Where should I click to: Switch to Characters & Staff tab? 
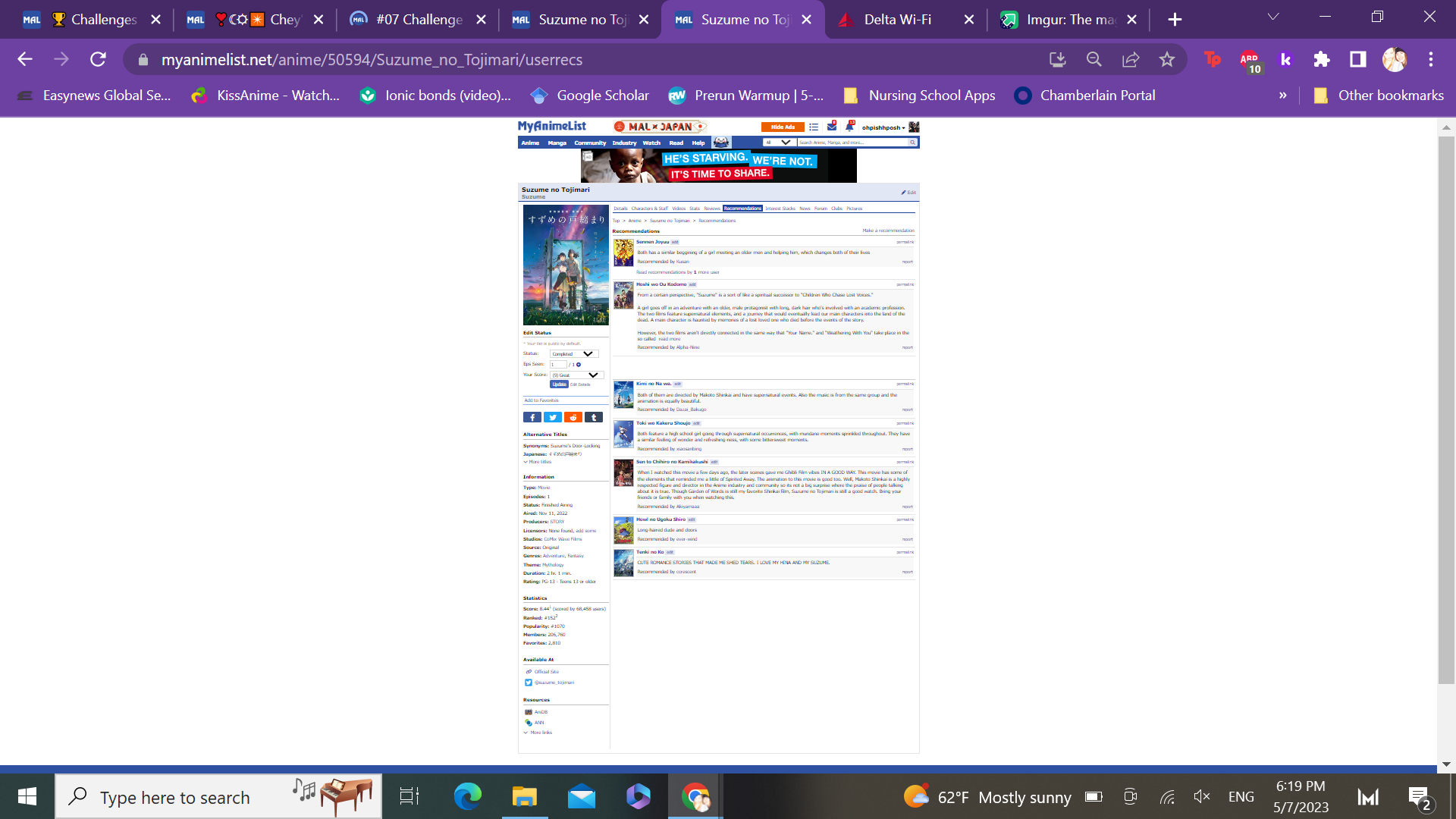pyautogui.click(x=650, y=209)
